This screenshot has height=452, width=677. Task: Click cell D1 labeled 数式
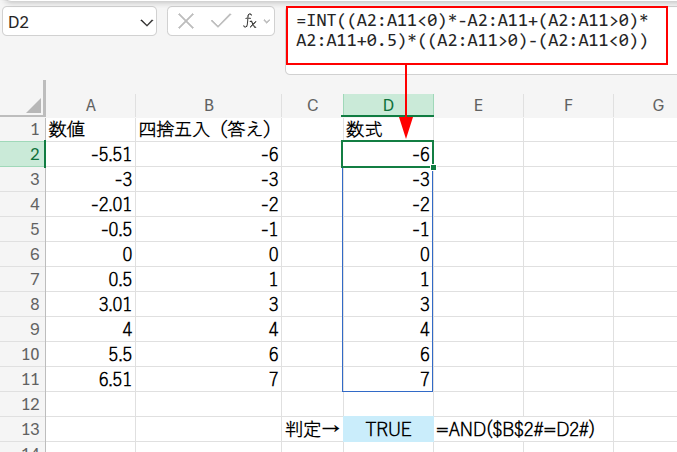(388, 129)
